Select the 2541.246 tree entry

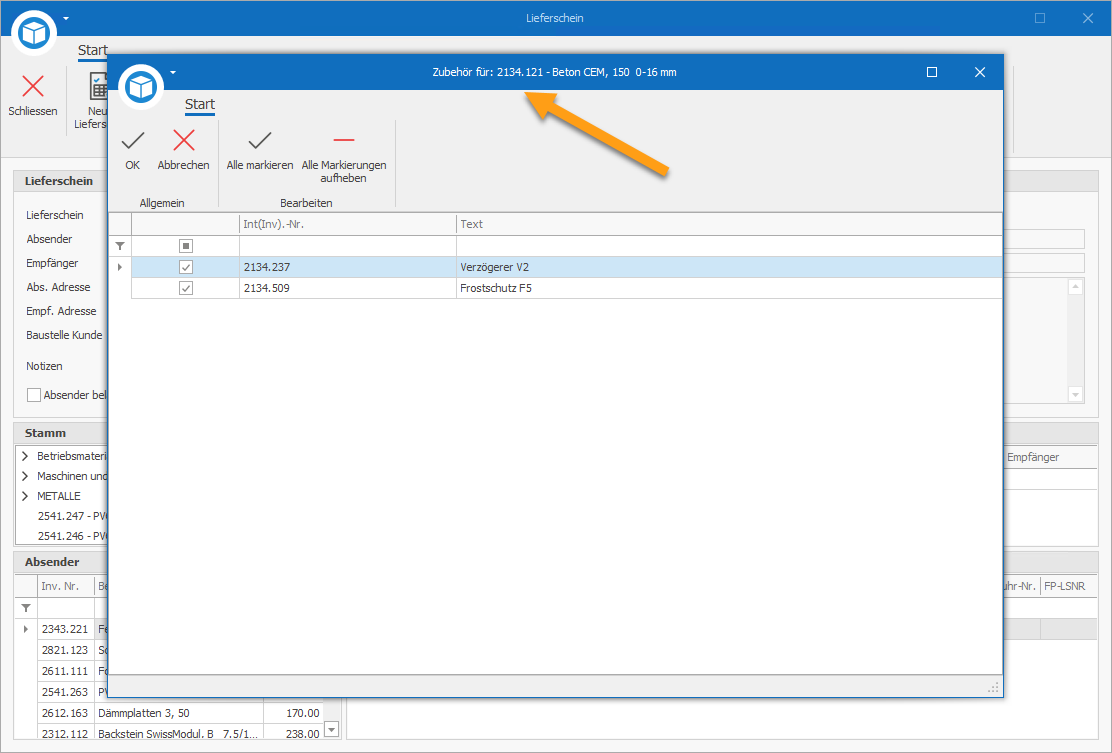pyautogui.click(x=72, y=536)
